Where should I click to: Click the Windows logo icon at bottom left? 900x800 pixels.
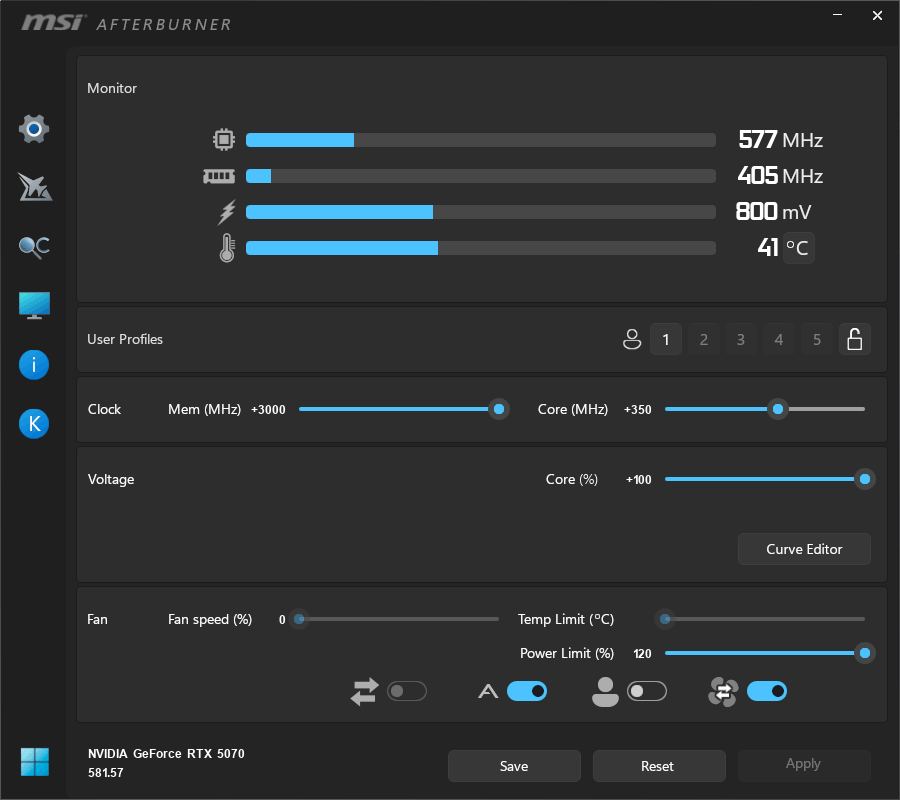[33, 761]
